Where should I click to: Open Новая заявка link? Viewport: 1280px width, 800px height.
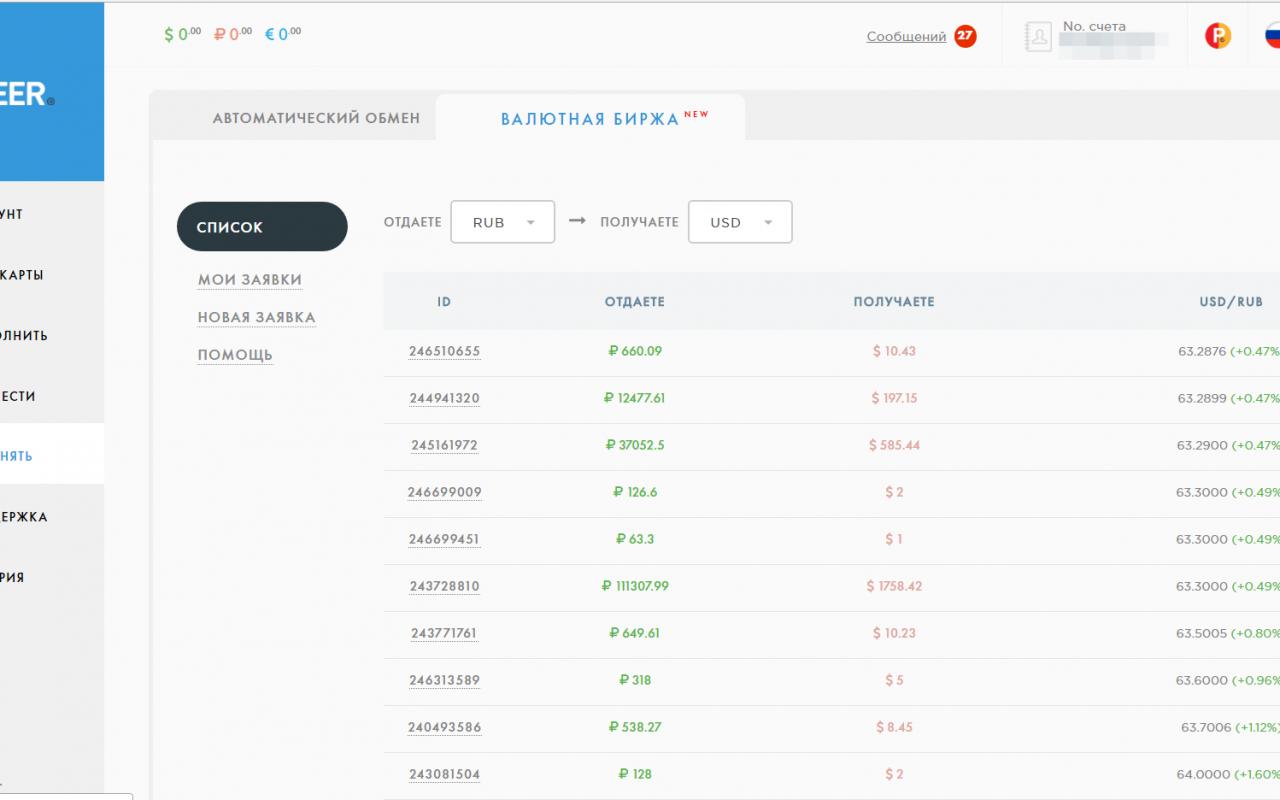pos(256,317)
